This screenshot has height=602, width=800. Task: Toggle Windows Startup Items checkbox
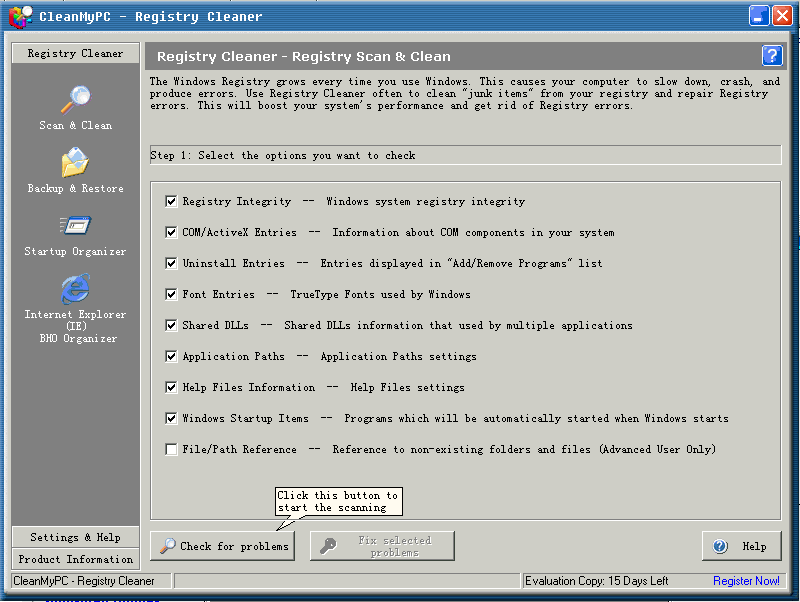coord(171,418)
